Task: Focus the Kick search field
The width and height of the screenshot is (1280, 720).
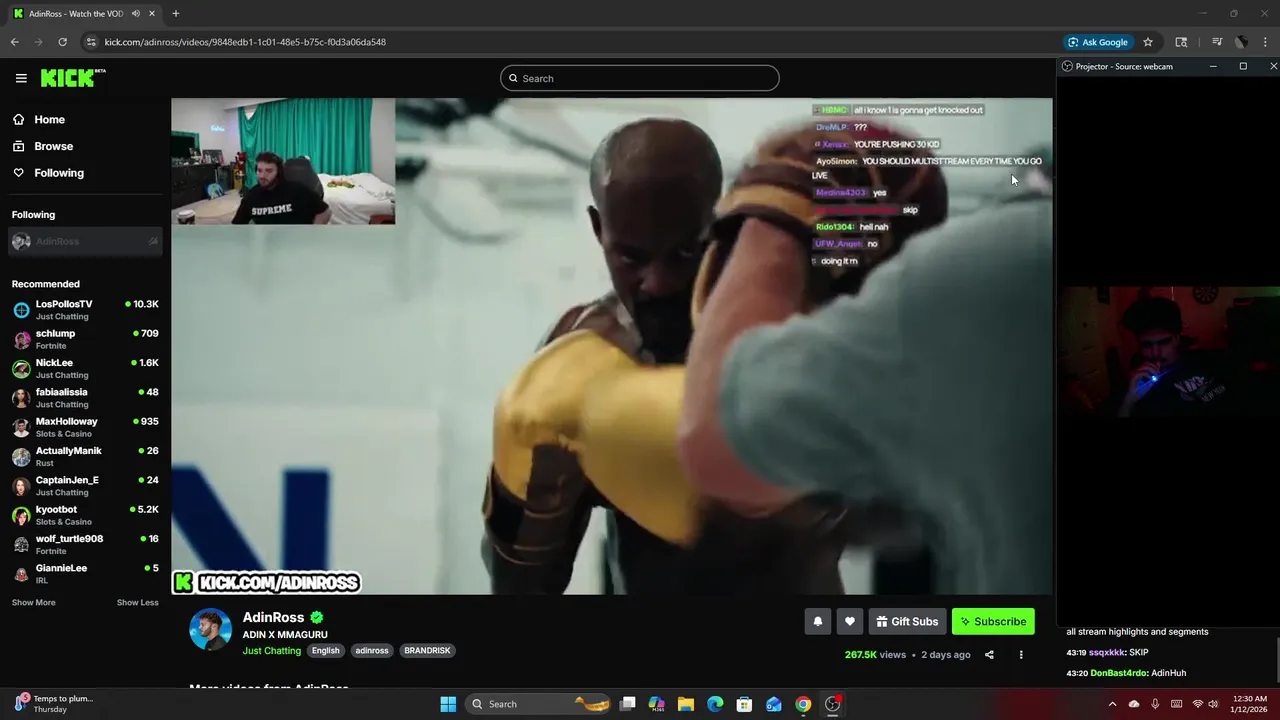Action: coord(640,78)
